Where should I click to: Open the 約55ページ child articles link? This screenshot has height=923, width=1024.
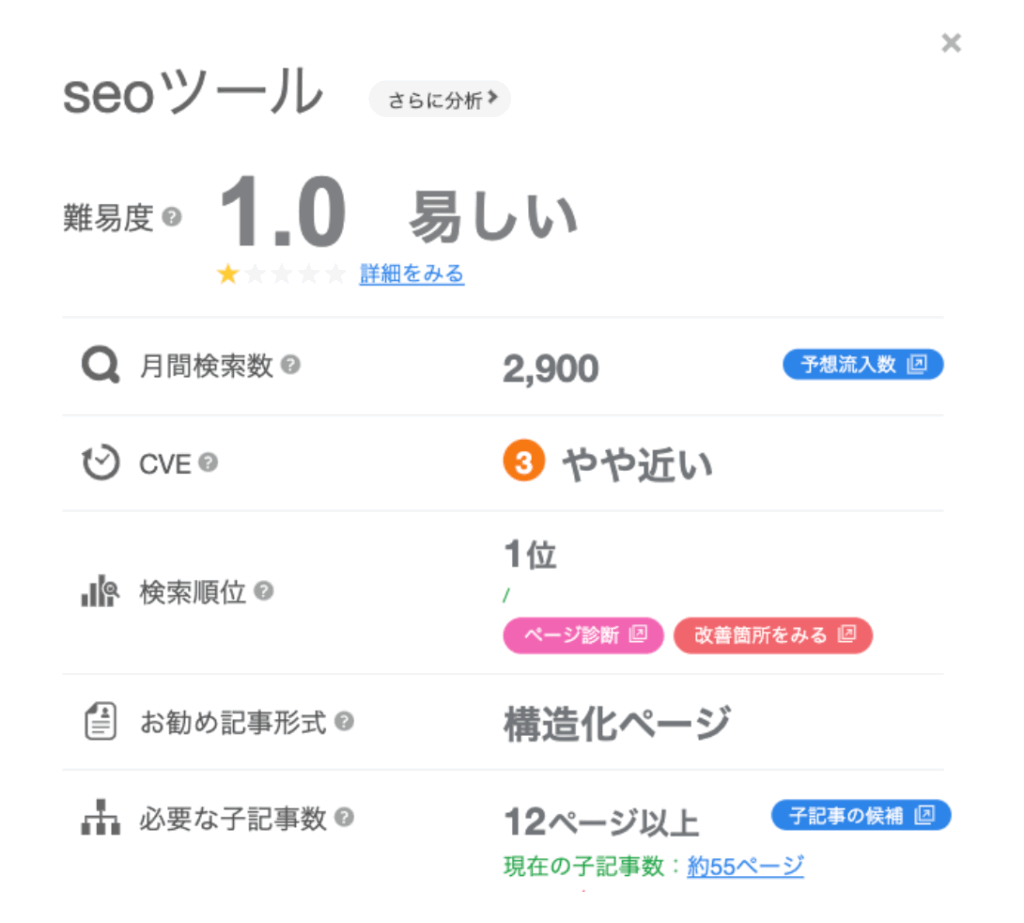pos(745,866)
